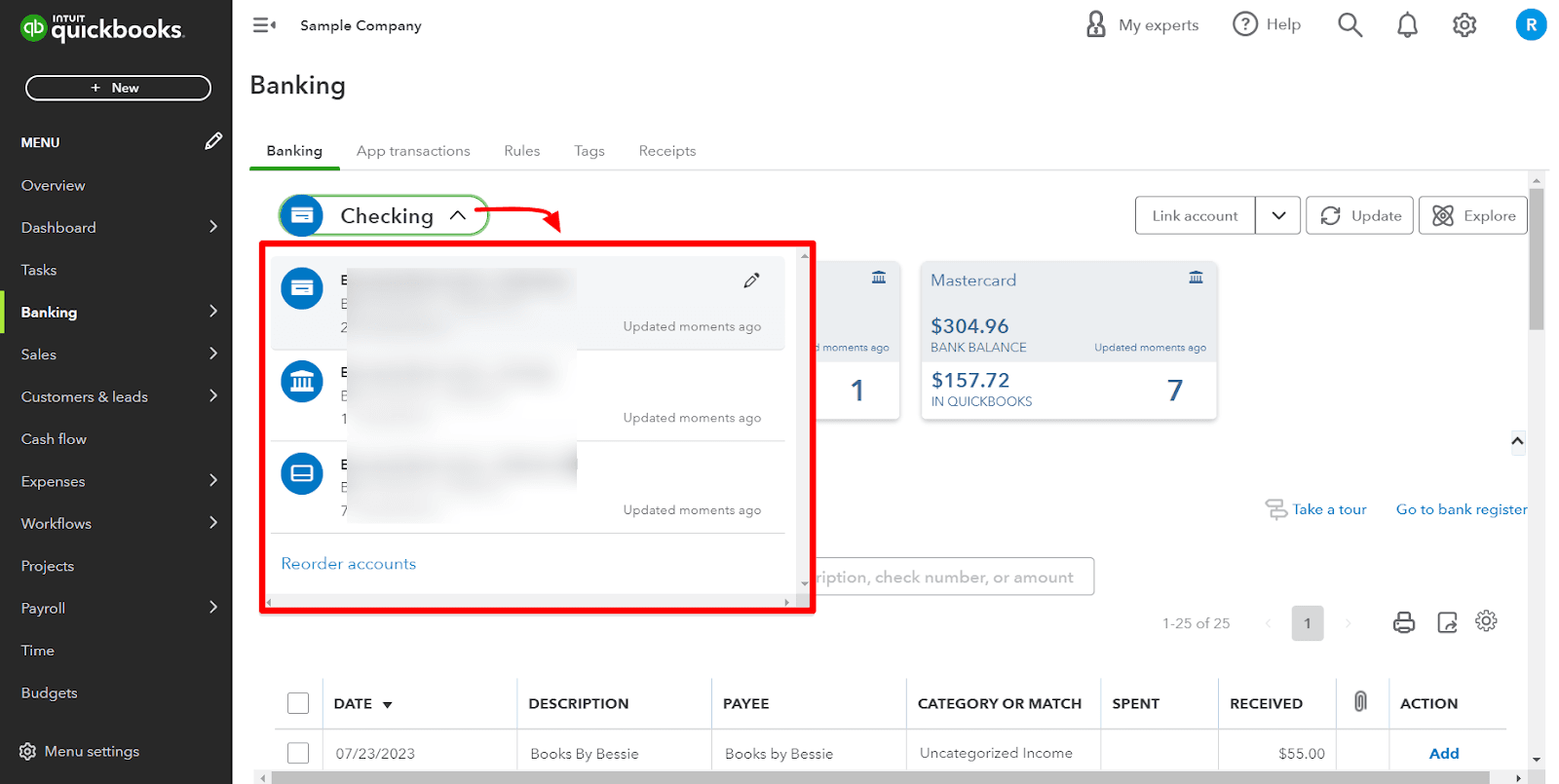Collapse the left navigation menu icon
This screenshot has width=1559, height=784.
pos(264,25)
